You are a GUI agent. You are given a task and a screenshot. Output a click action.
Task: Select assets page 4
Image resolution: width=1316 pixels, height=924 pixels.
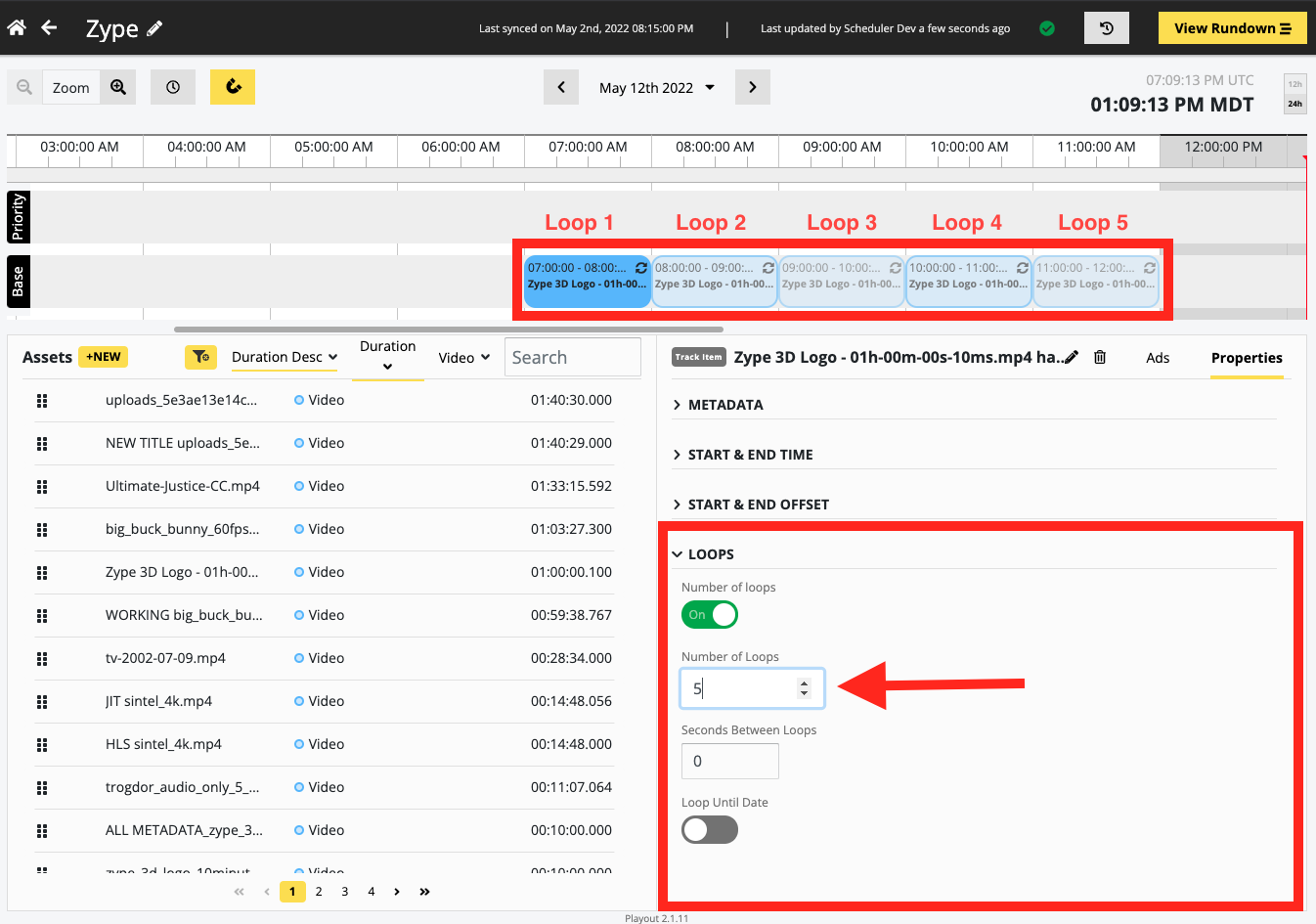click(372, 892)
